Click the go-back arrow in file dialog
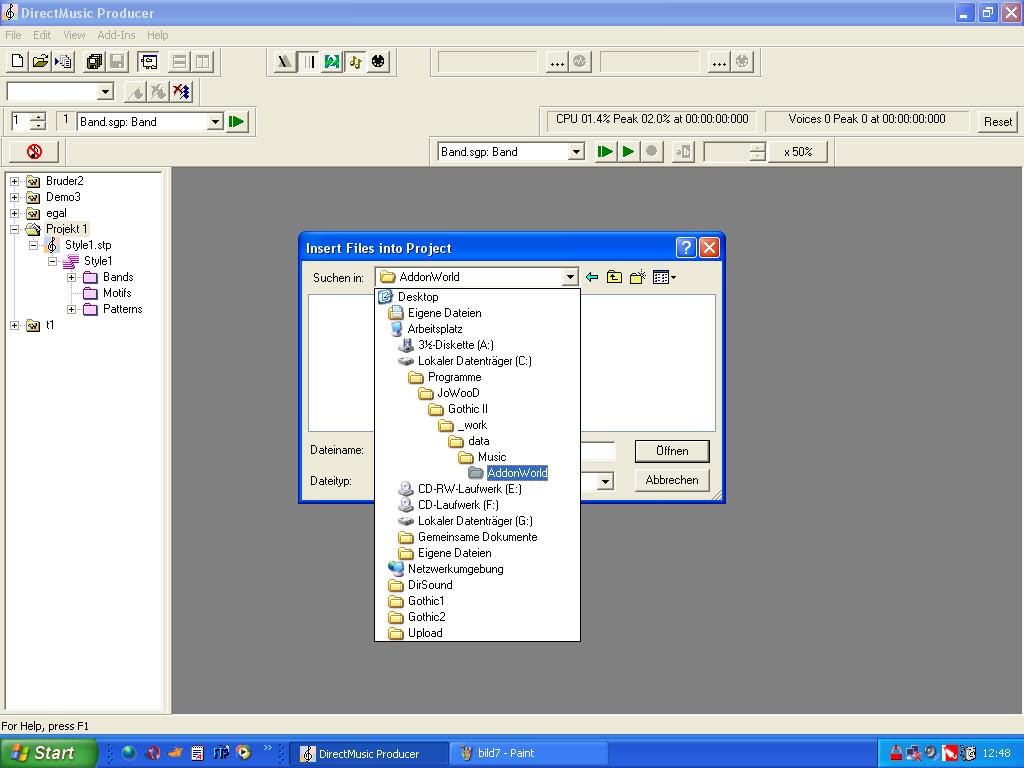The width and height of the screenshot is (1024, 768). (592, 277)
